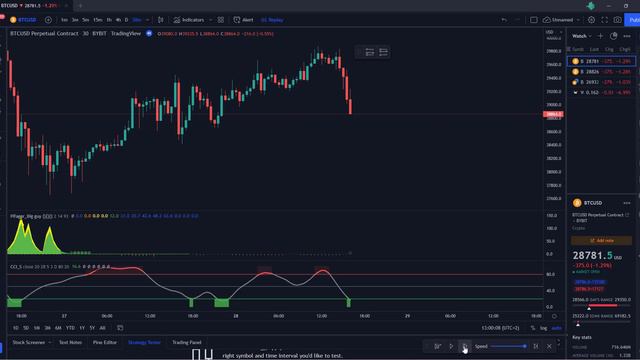Select the YTD date range
Viewport: 640px width, 360px height.
click(x=70, y=328)
